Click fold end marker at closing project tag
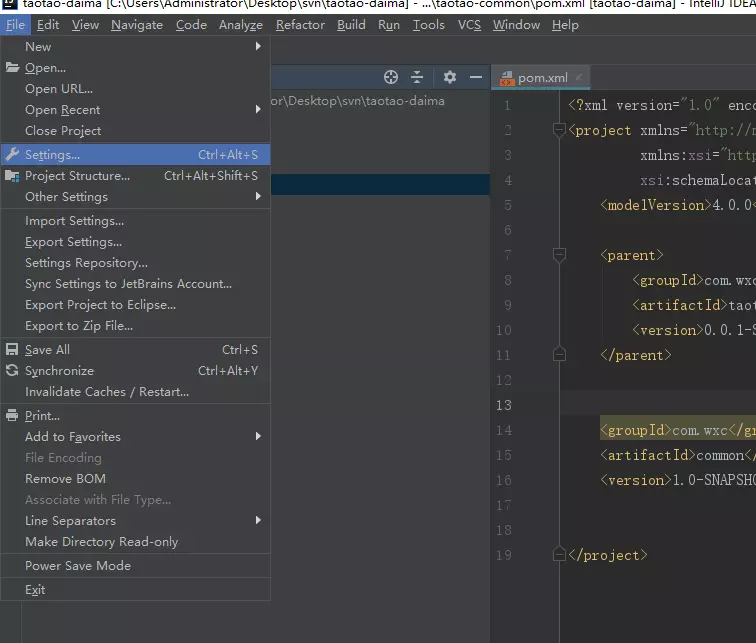This screenshot has width=756, height=643. tap(559, 554)
